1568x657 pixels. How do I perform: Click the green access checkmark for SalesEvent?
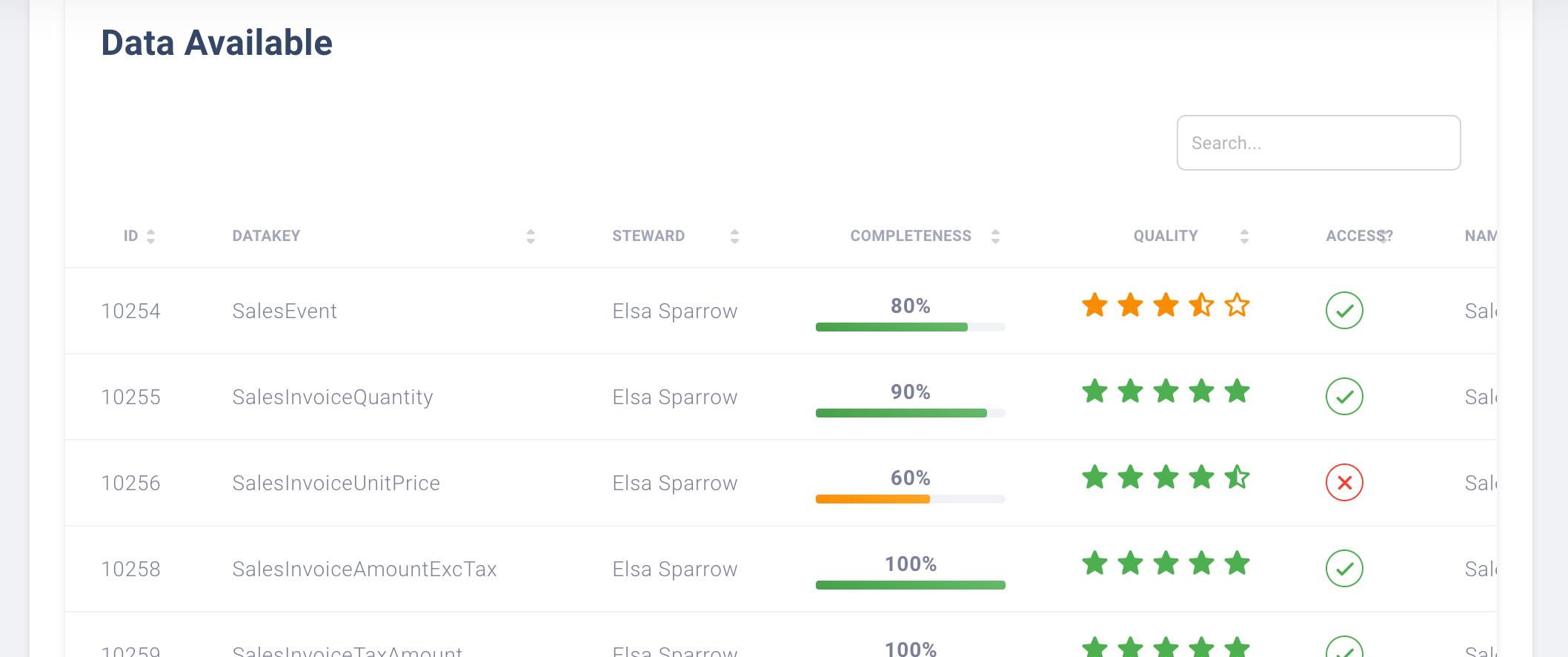click(x=1344, y=311)
